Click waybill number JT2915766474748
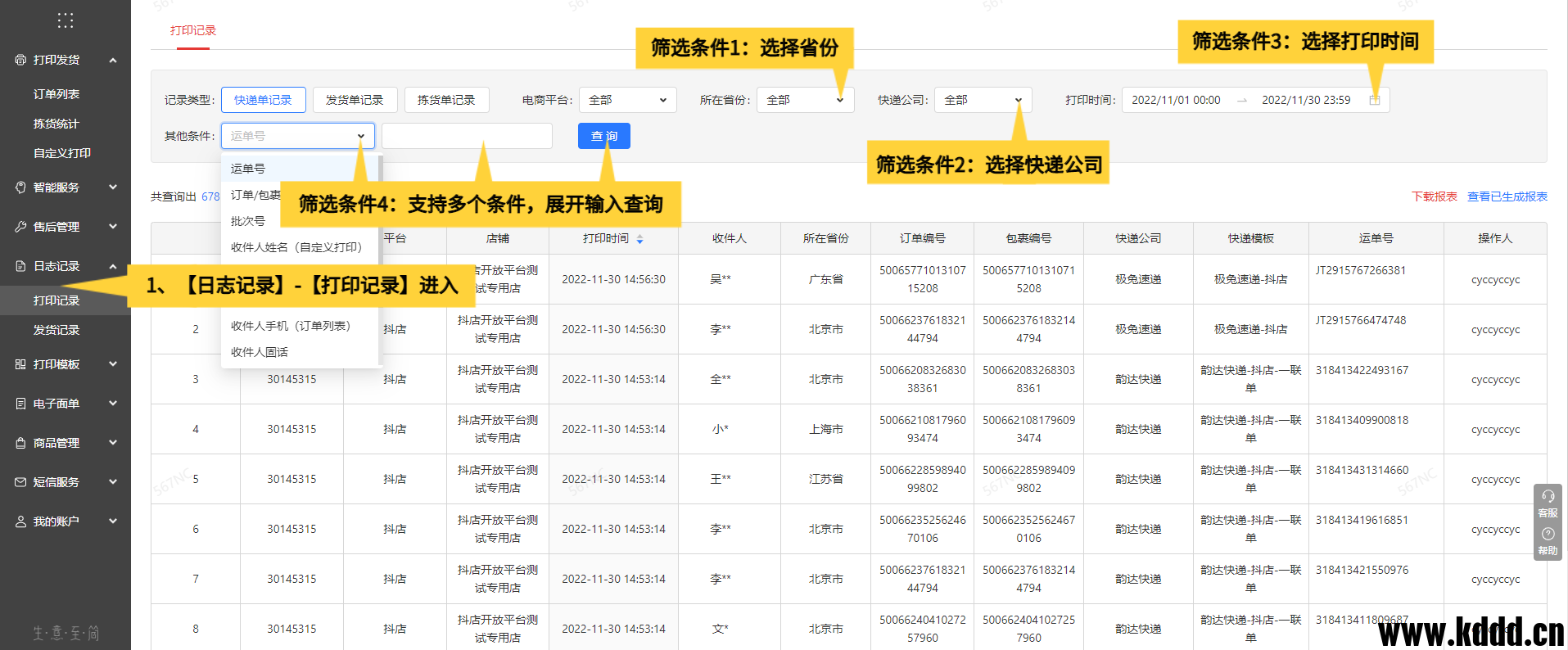Viewport: 1568px width, 650px height. 1361,320
